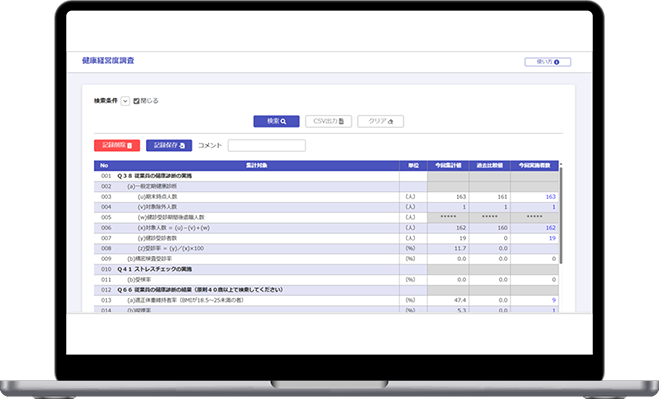Click the blue 検索 search button
659x399 pixels.
coord(276,121)
